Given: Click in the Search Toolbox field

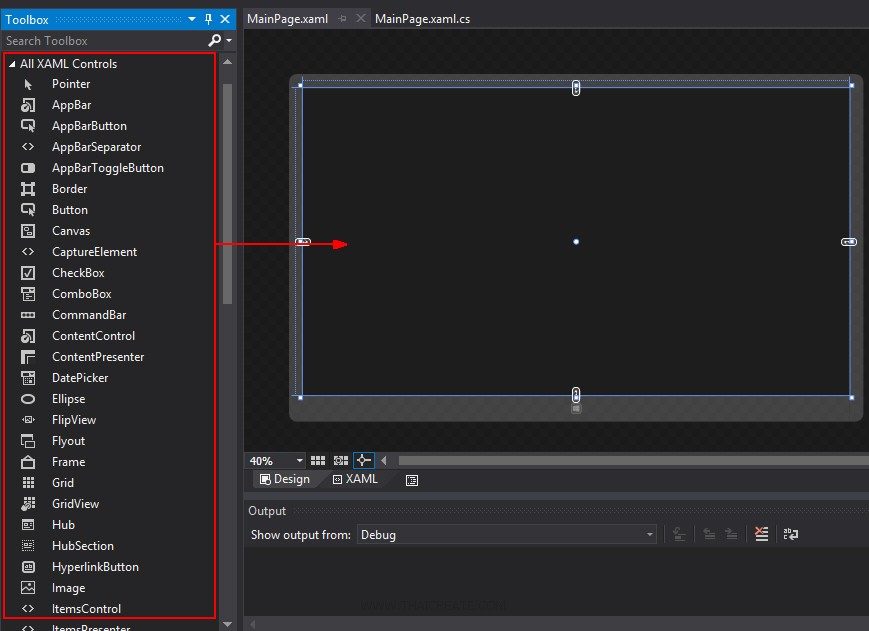Looking at the screenshot, I should click(x=100, y=41).
